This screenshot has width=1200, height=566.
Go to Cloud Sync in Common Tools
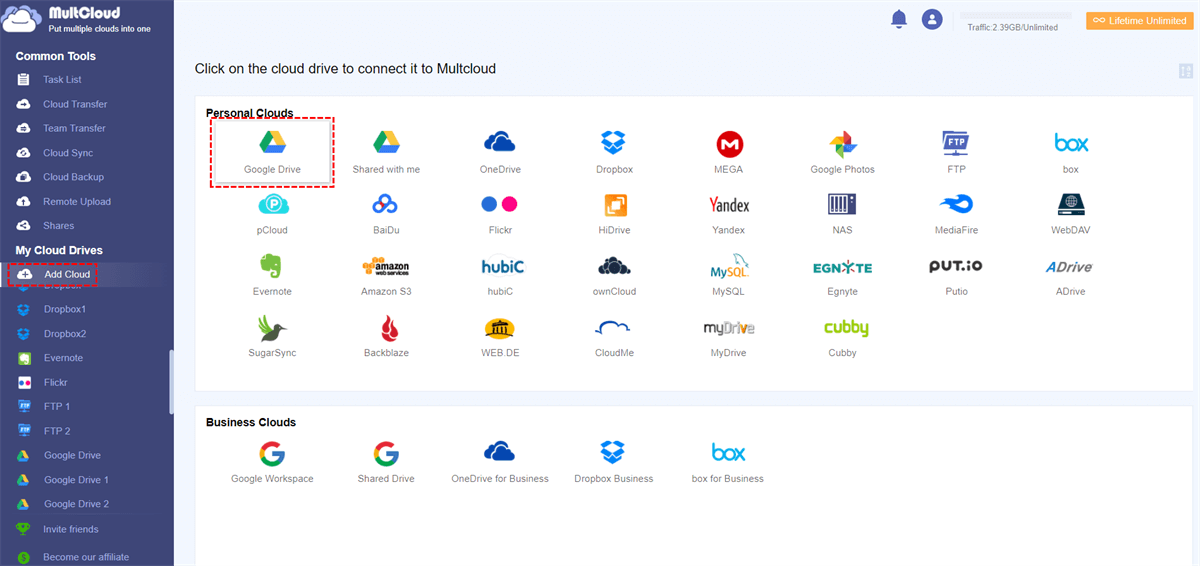pyautogui.click(x=68, y=153)
